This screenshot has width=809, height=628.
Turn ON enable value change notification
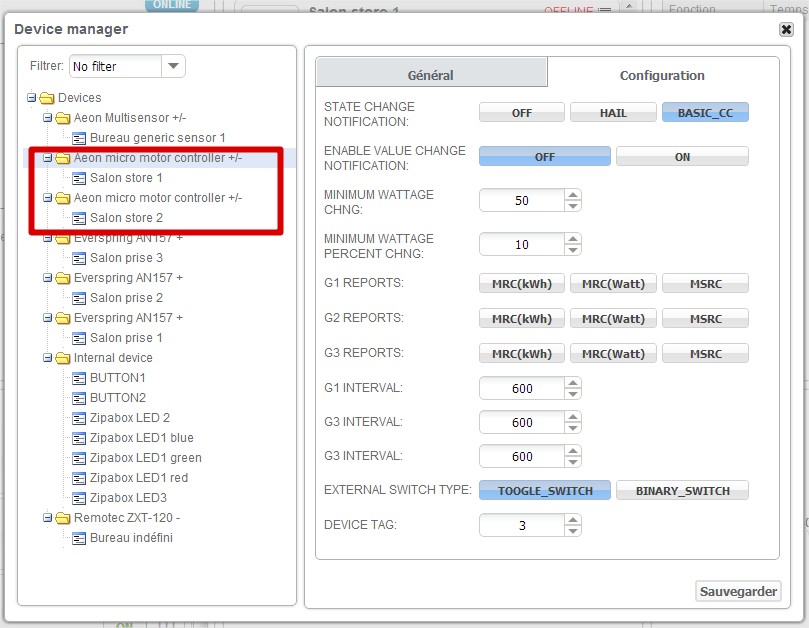(682, 157)
